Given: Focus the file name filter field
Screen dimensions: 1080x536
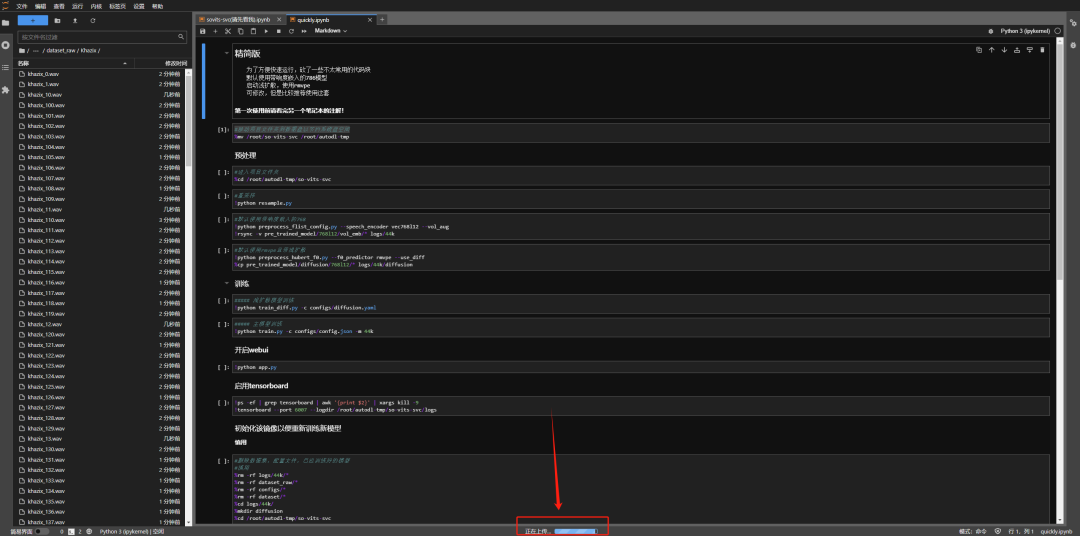Looking at the screenshot, I should 102,37.
